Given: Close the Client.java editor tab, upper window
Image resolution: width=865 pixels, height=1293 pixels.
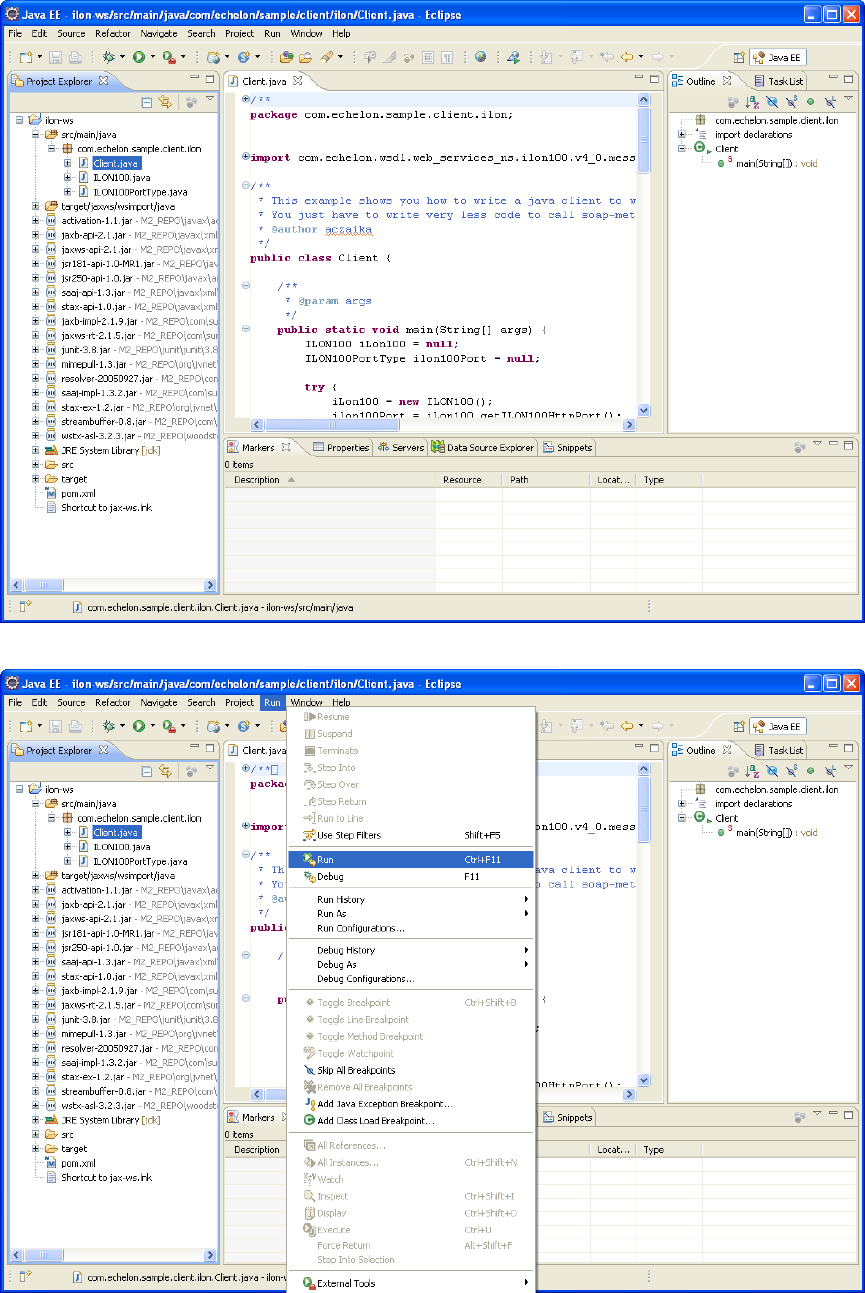Looking at the screenshot, I should pyautogui.click(x=297, y=81).
